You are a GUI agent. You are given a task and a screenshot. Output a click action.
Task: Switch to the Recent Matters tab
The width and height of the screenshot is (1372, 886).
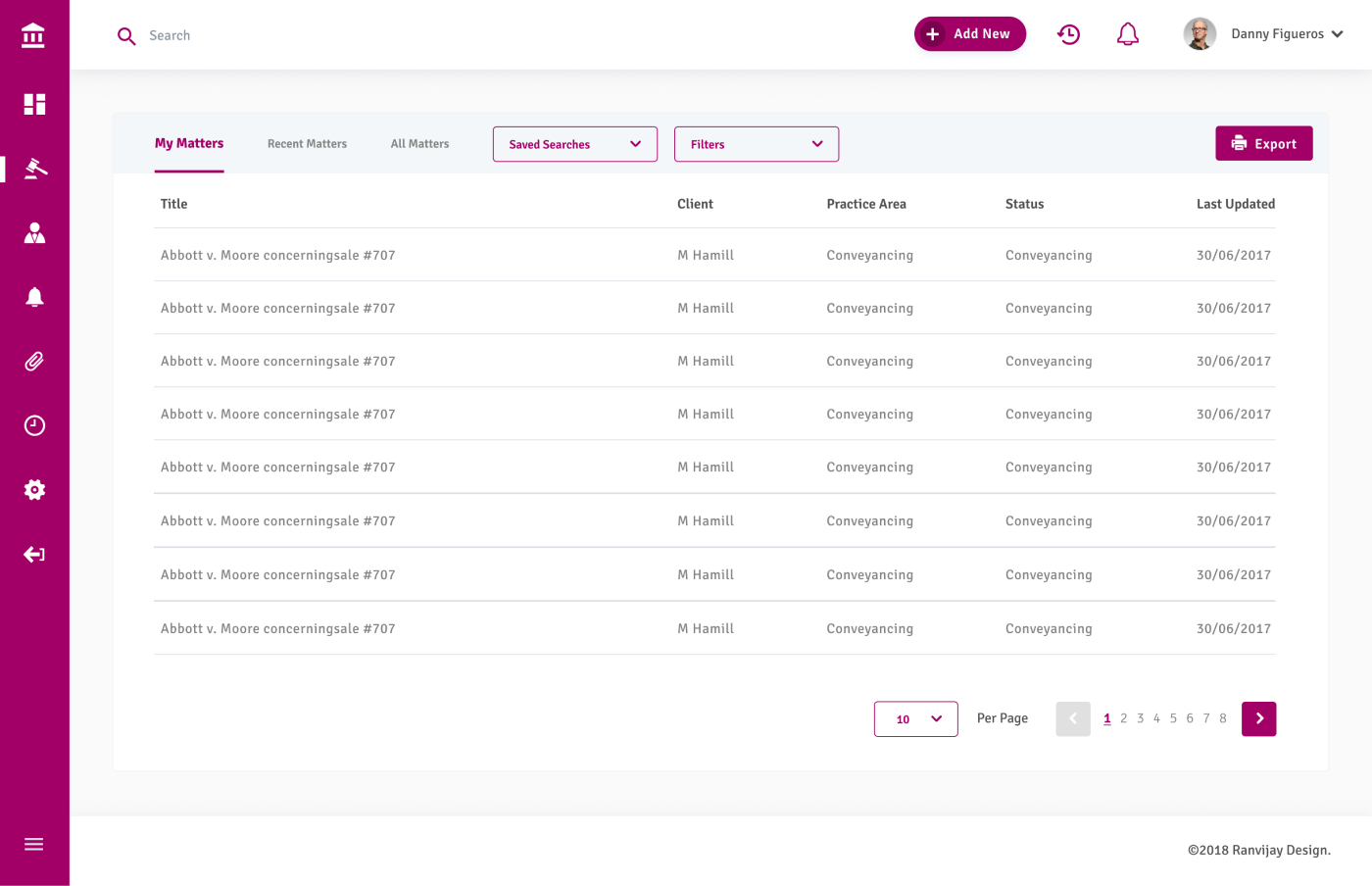[307, 144]
